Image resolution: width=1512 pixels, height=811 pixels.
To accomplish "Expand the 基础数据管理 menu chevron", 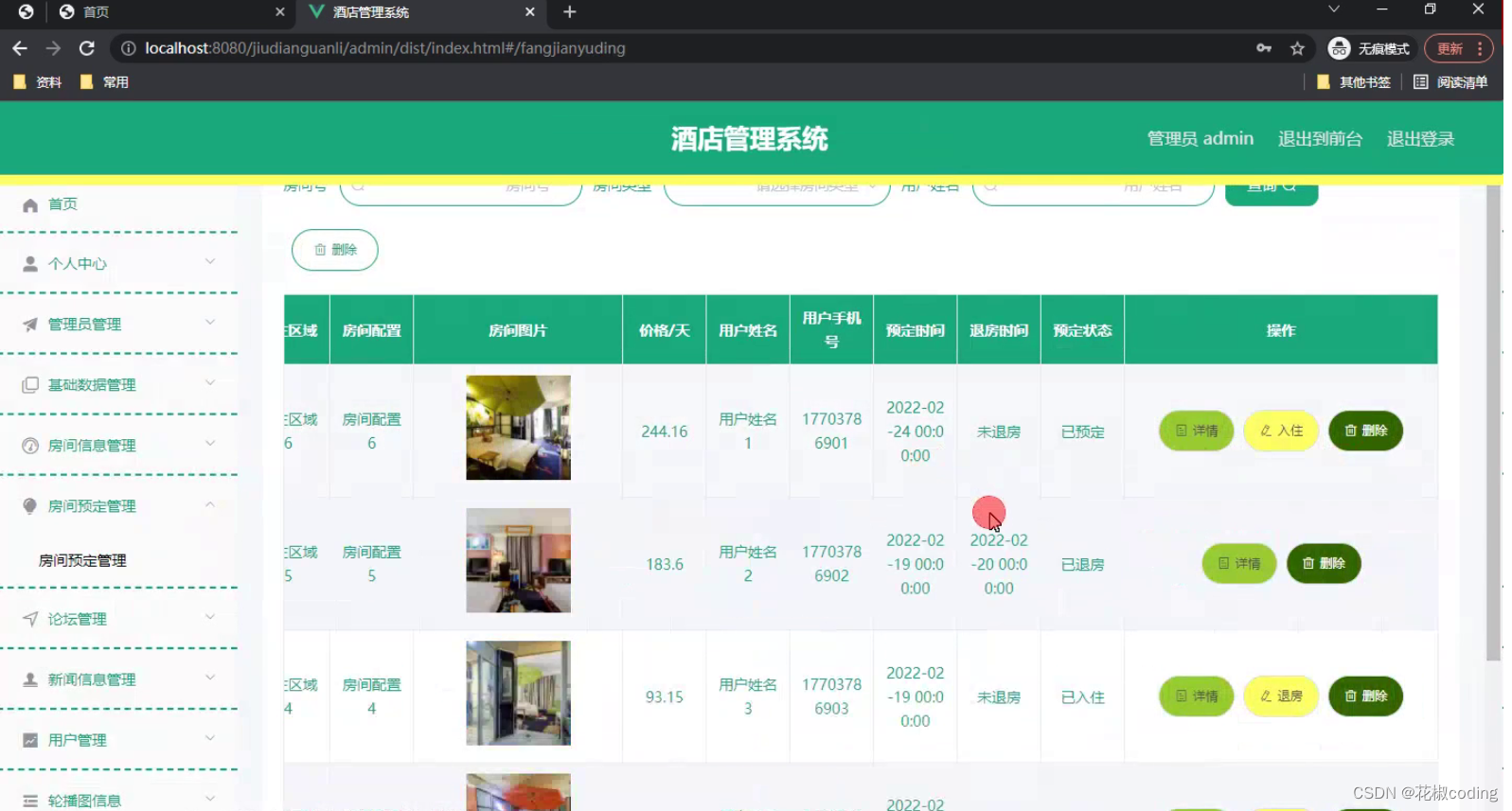I will point(210,383).
